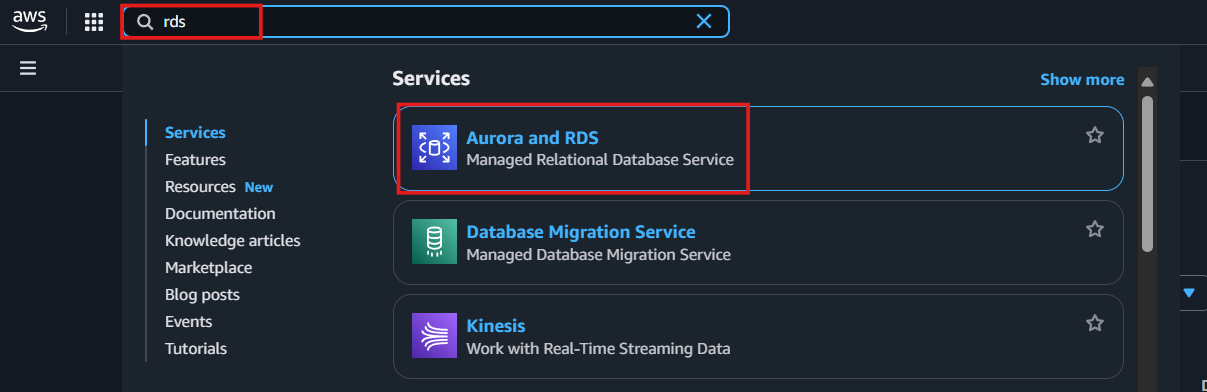Expand the blue dropdown arrow at right edge

tap(1189, 293)
